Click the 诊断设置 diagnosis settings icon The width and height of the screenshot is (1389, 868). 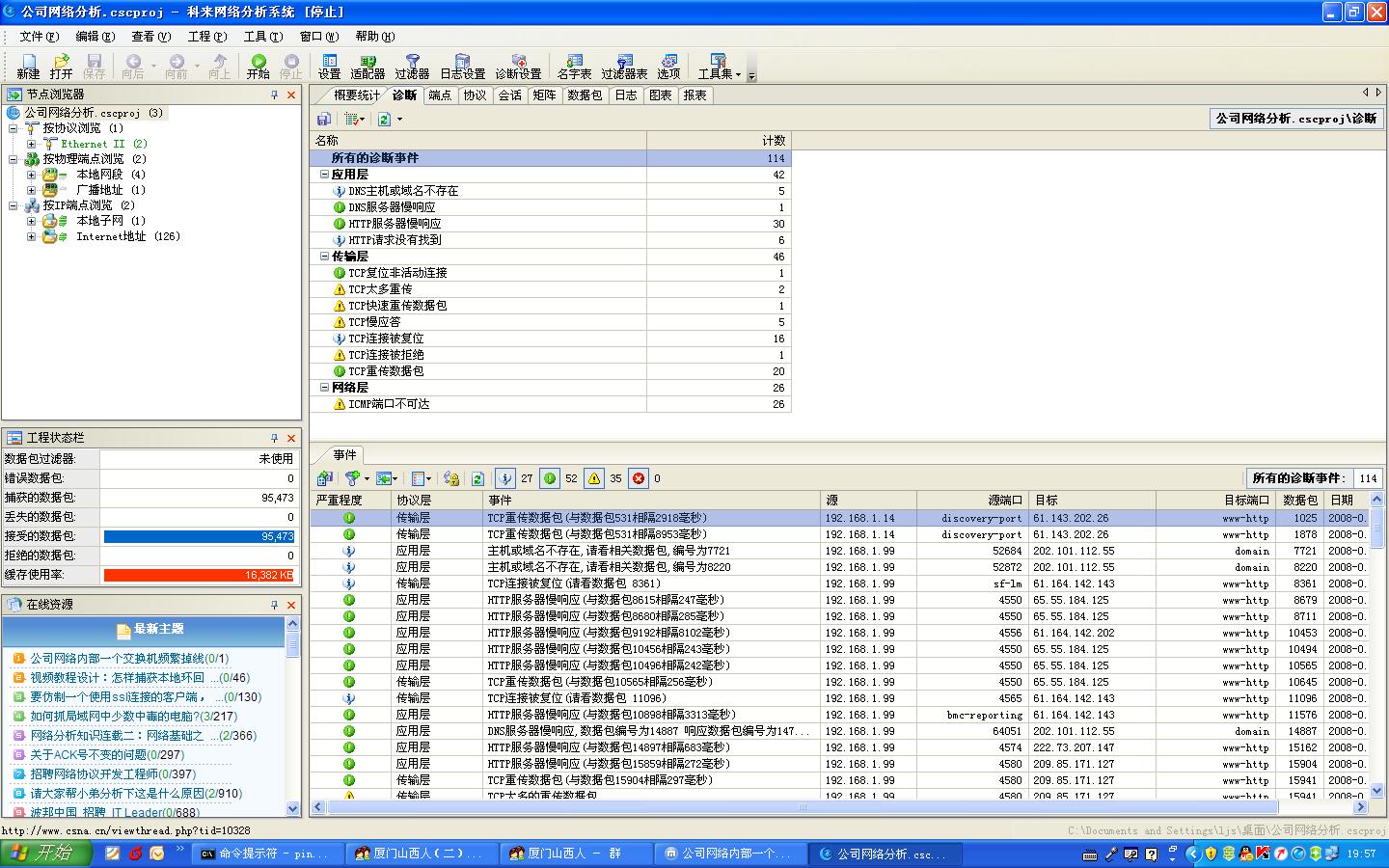(518, 66)
